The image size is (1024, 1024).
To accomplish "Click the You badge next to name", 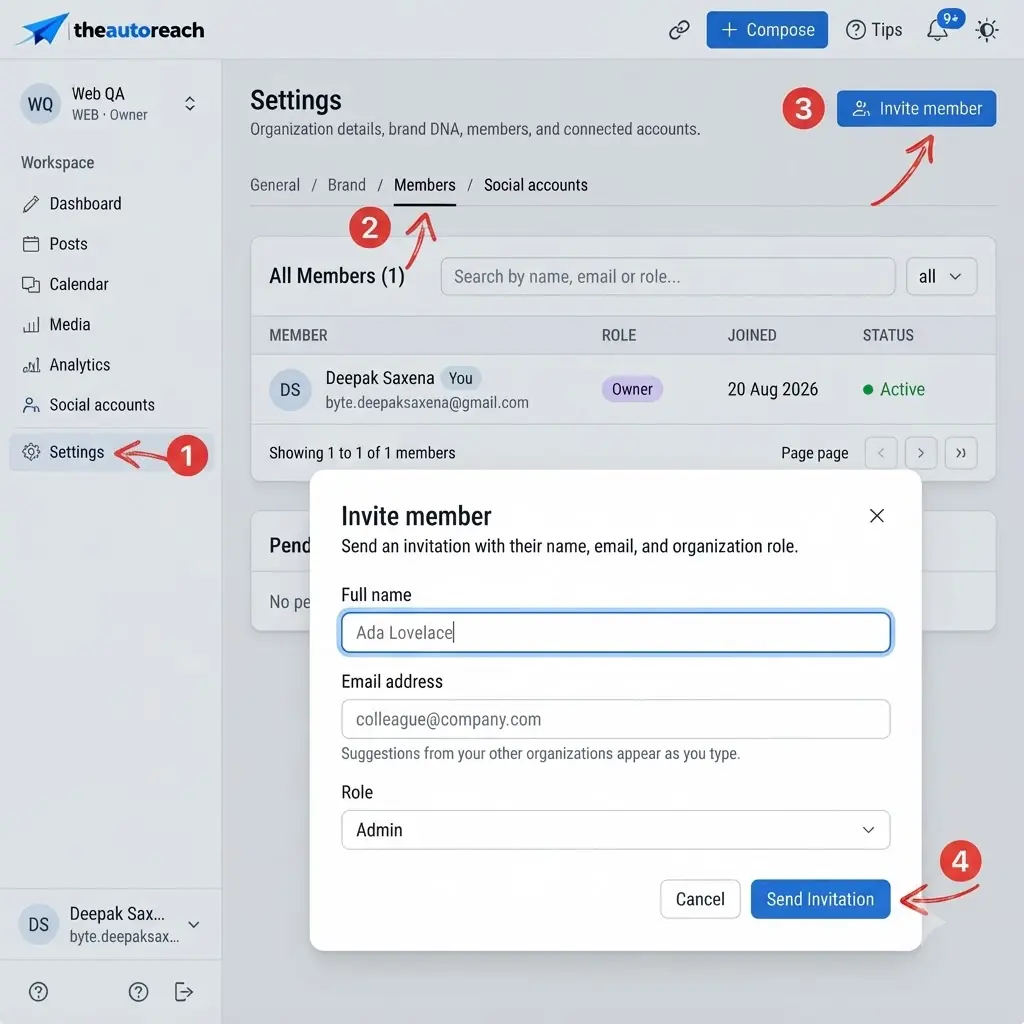I will click(460, 378).
